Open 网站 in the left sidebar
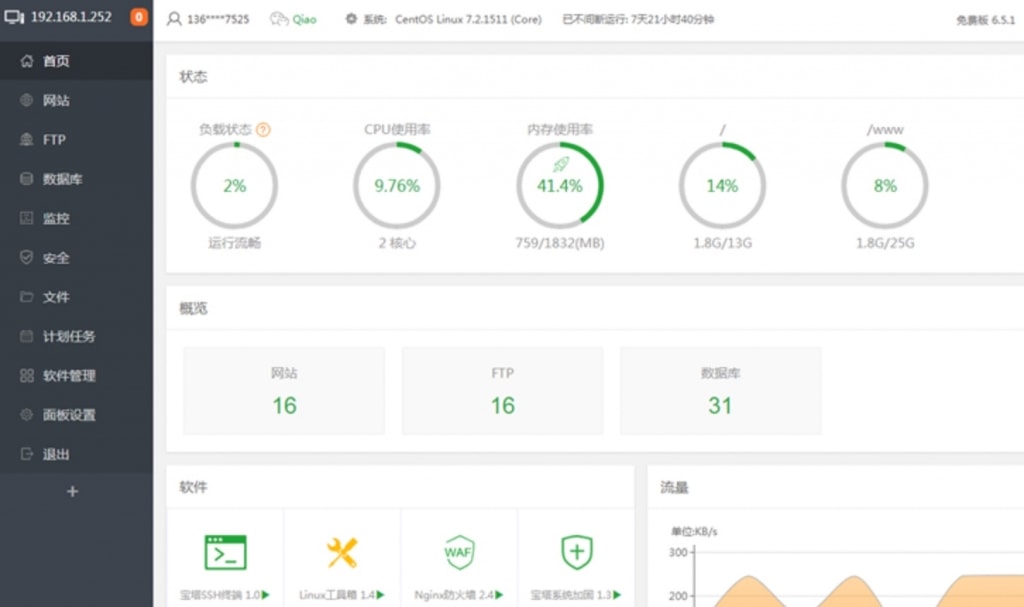1024x607 pixels. coord(56,100)
